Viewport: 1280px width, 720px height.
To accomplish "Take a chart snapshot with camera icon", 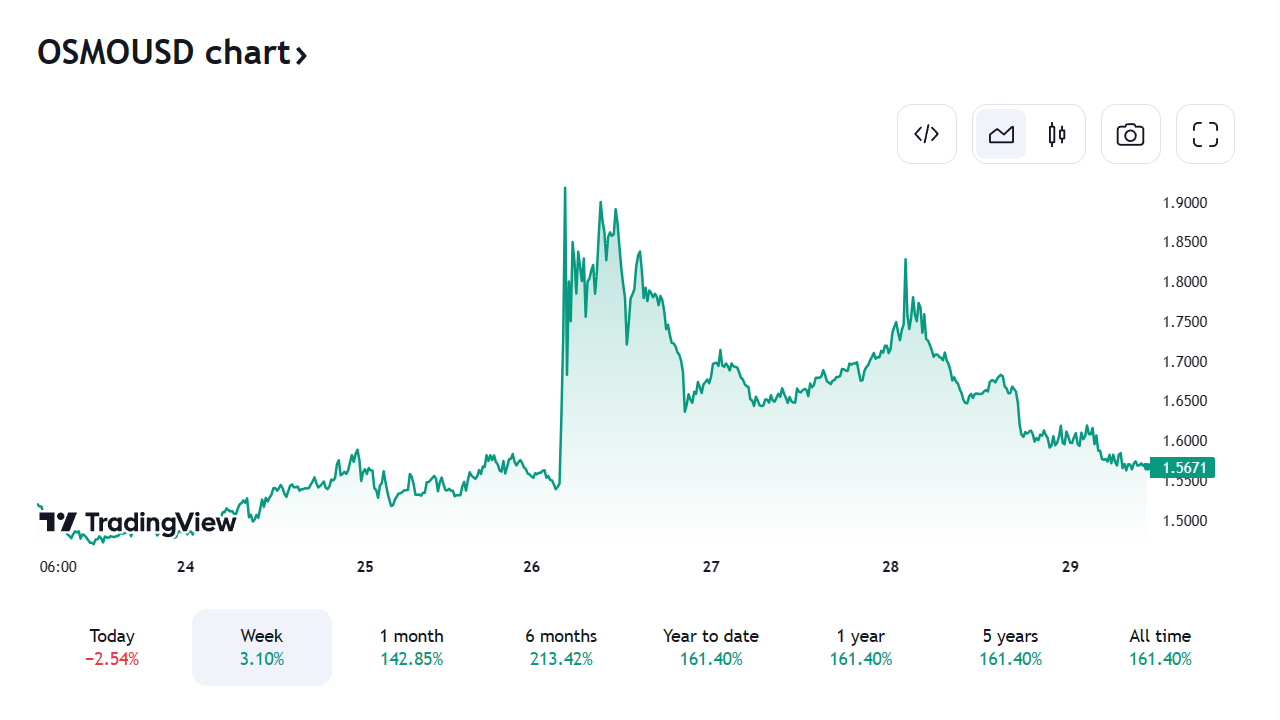I will tap(1130, 134).
